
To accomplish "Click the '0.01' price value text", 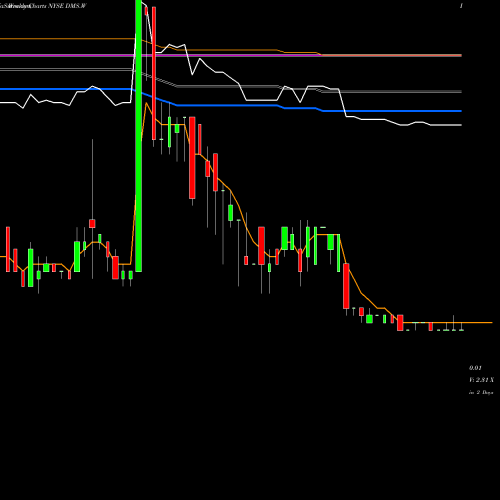I will tap(475, 368).
